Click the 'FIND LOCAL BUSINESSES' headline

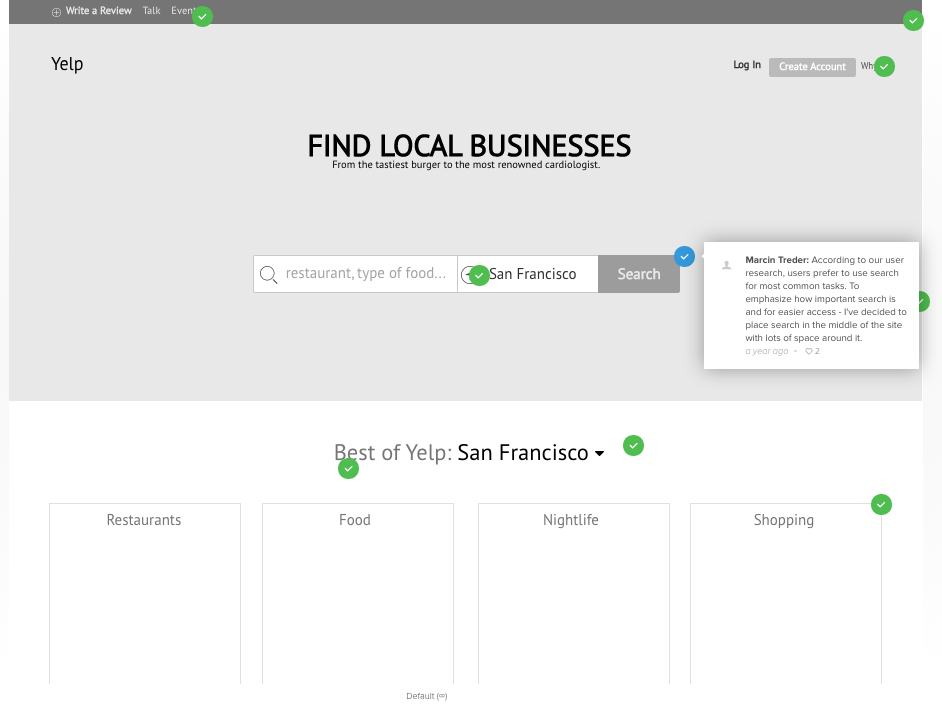coord(469,145)
